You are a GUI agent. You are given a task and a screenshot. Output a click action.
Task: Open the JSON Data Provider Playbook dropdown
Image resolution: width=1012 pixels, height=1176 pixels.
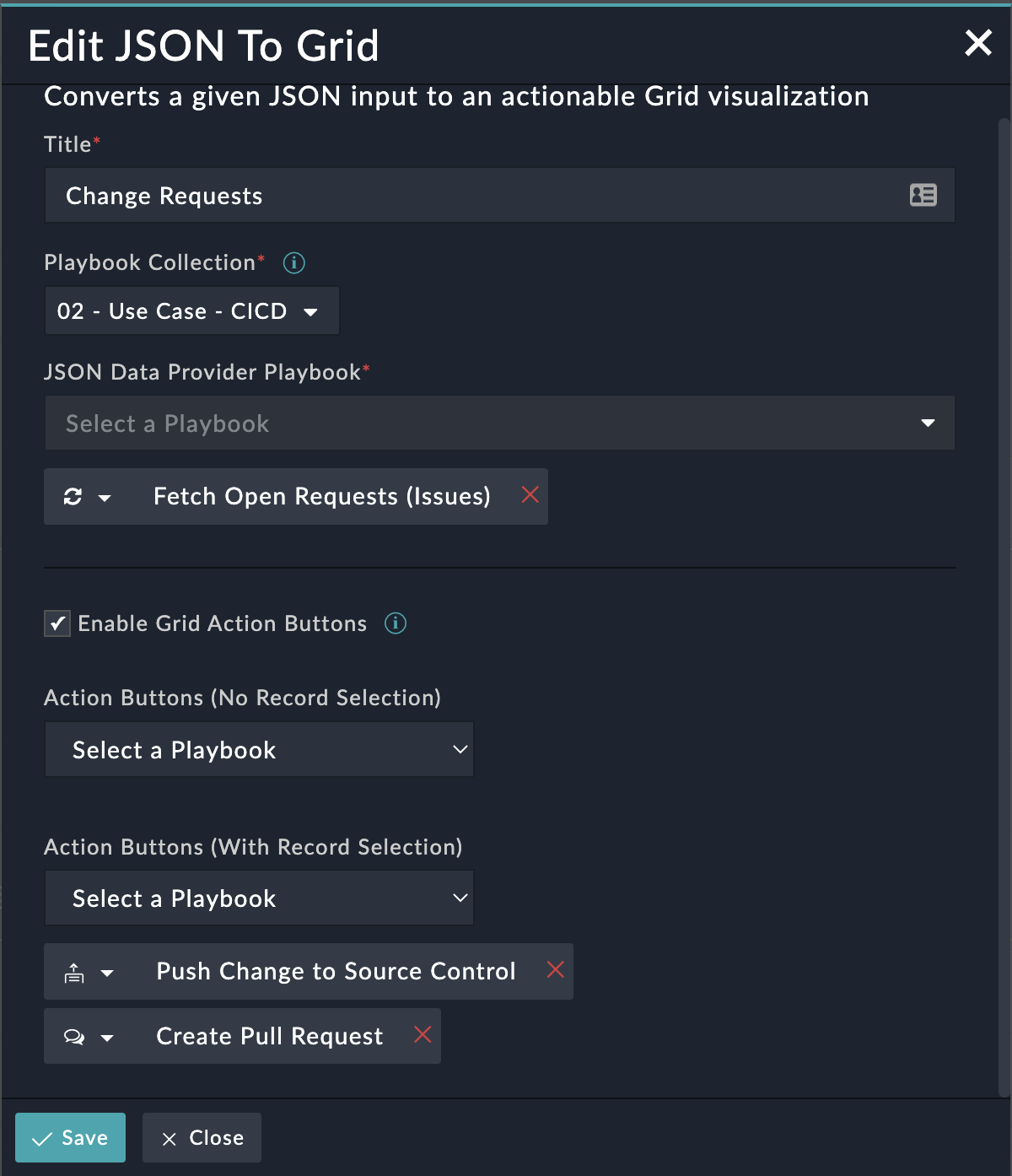tap(499, 423)
